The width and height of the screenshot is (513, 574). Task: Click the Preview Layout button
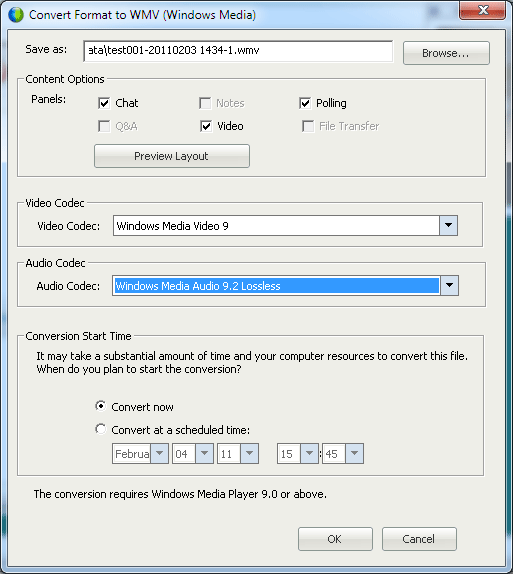pos(172,156)
